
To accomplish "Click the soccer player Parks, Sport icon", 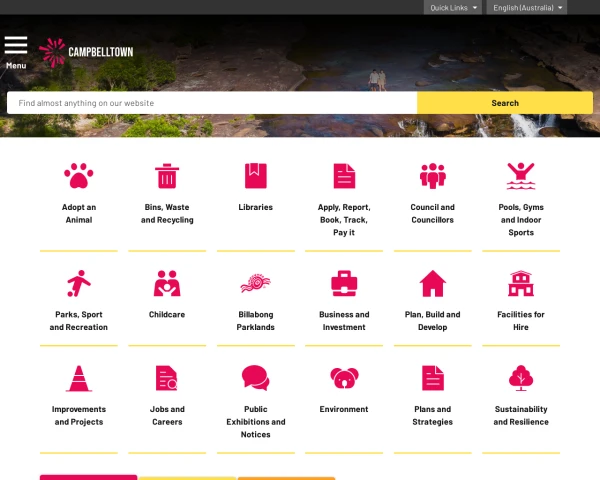I will click(x=79, y=283).
